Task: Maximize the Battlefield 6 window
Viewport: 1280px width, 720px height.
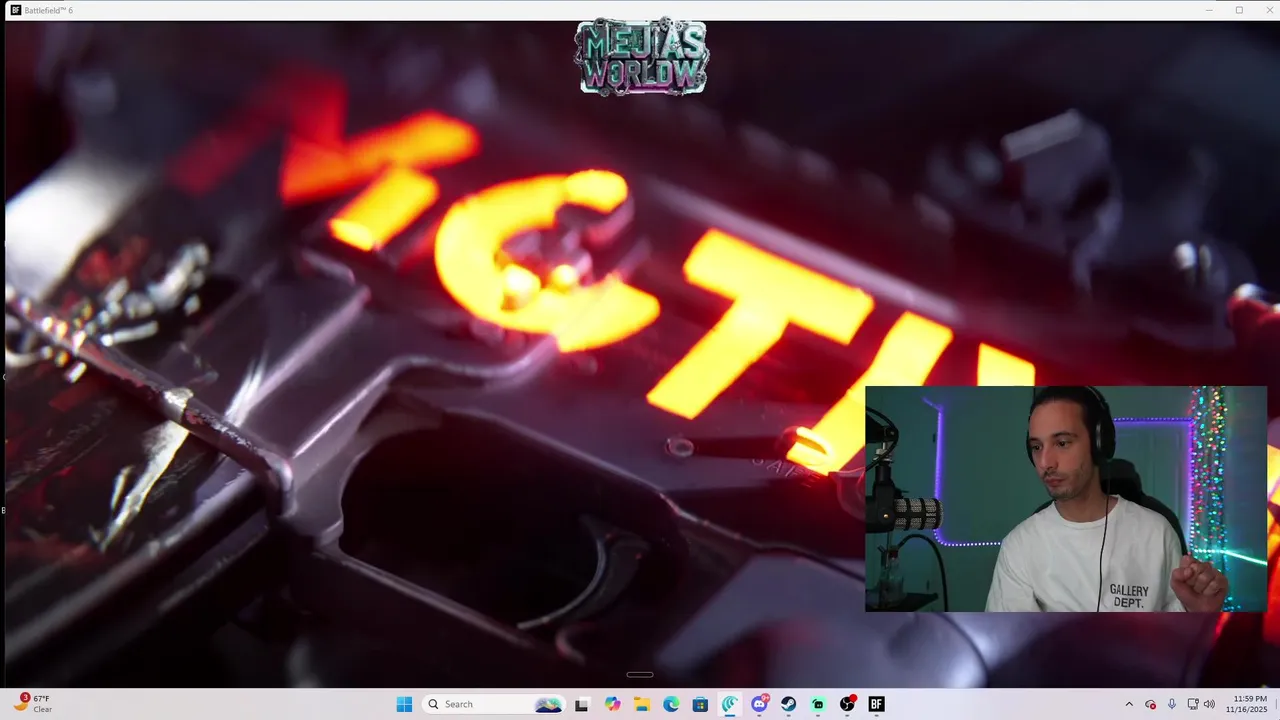Action: coord(1239,10)
